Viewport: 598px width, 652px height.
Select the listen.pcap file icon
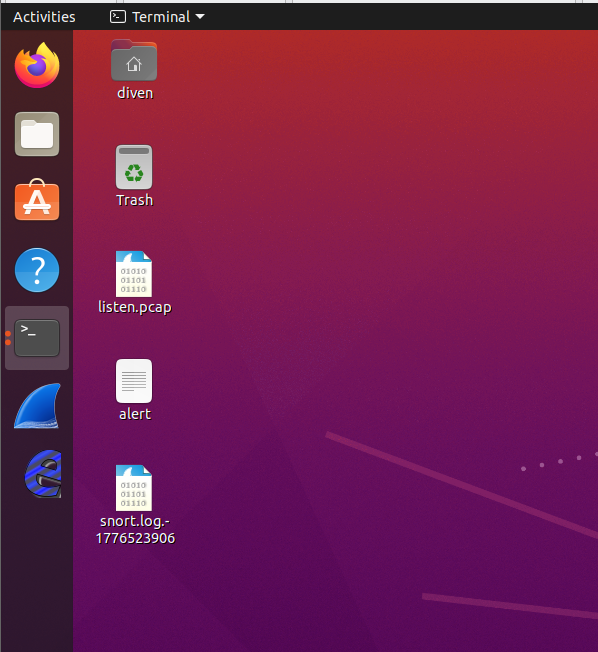[x=134, y=274]
